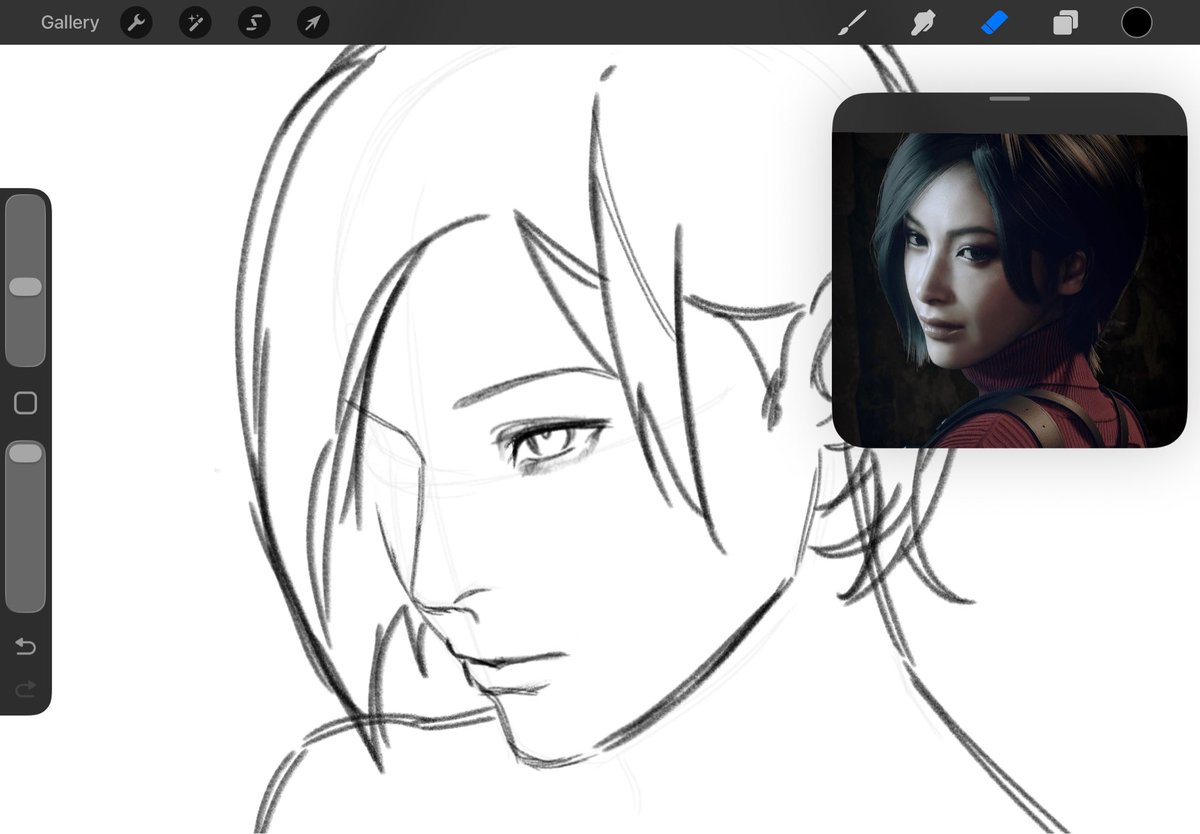Viewport: 1200px width, 834px height.
Task: Open the Layers panel
Action: [1066, 22]
